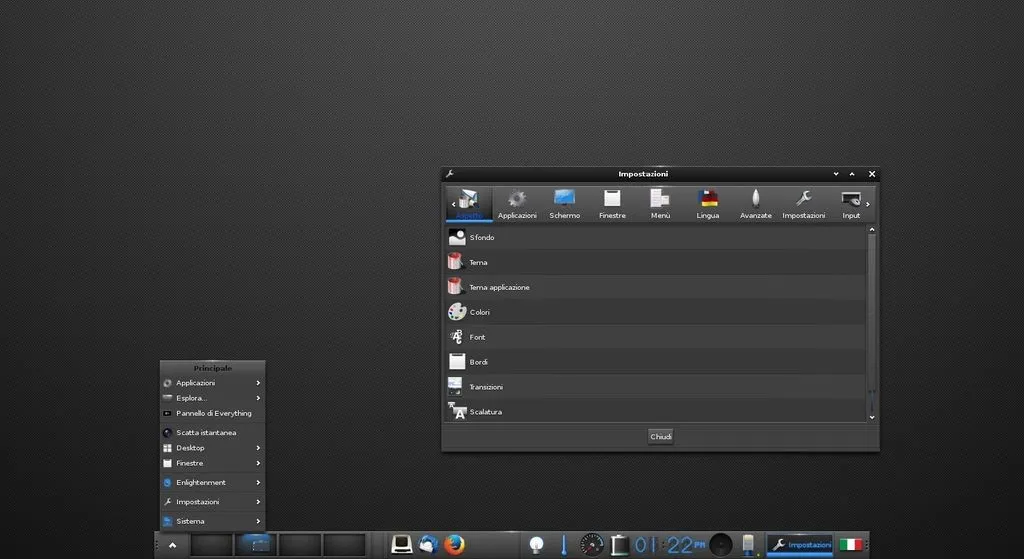Open the battery indicator on the shelf
The image size is (1024, 559).
(619, 545)
